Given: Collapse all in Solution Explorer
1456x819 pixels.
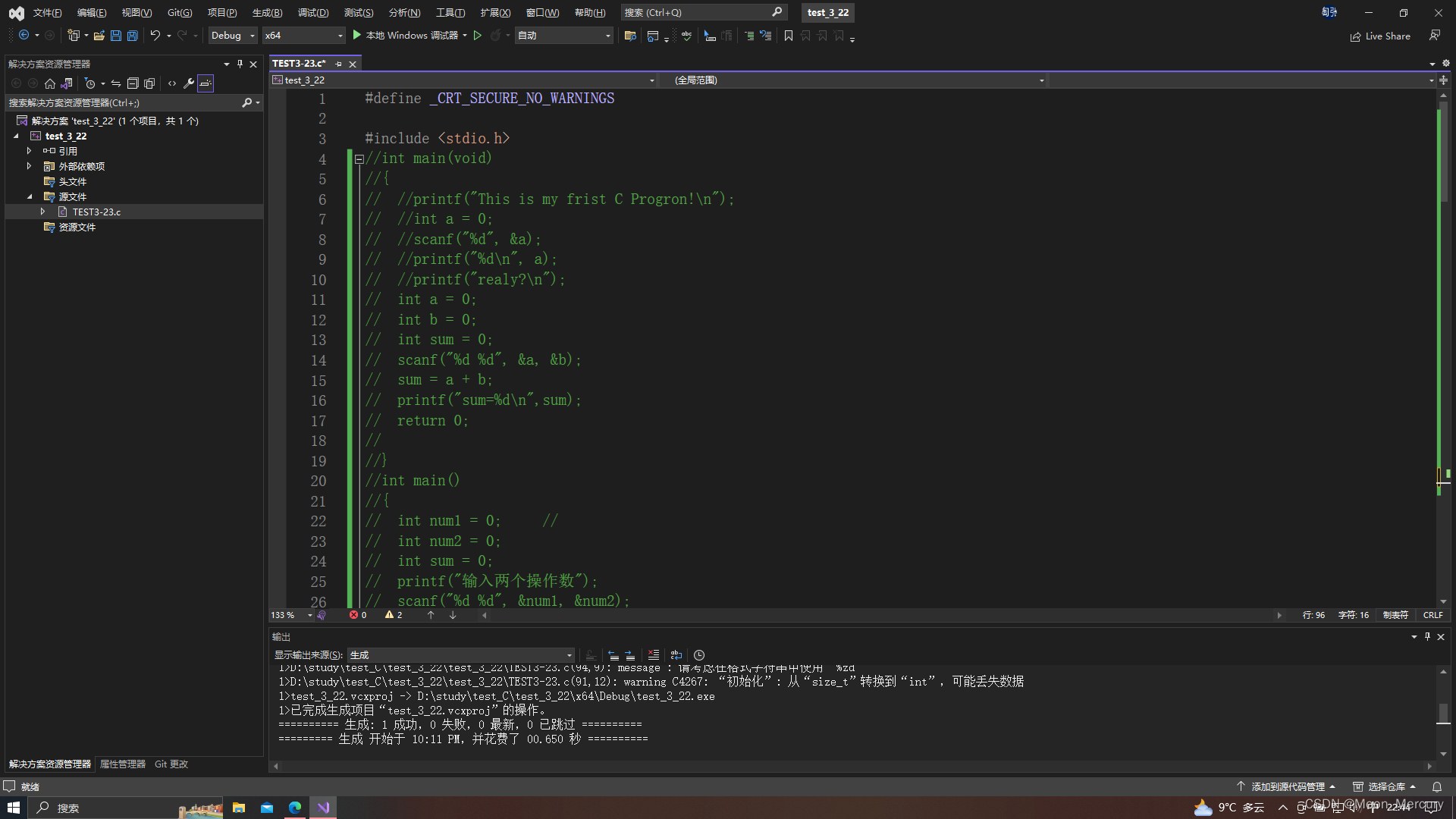Looking at the screenshot, I should tap(133, 83).
